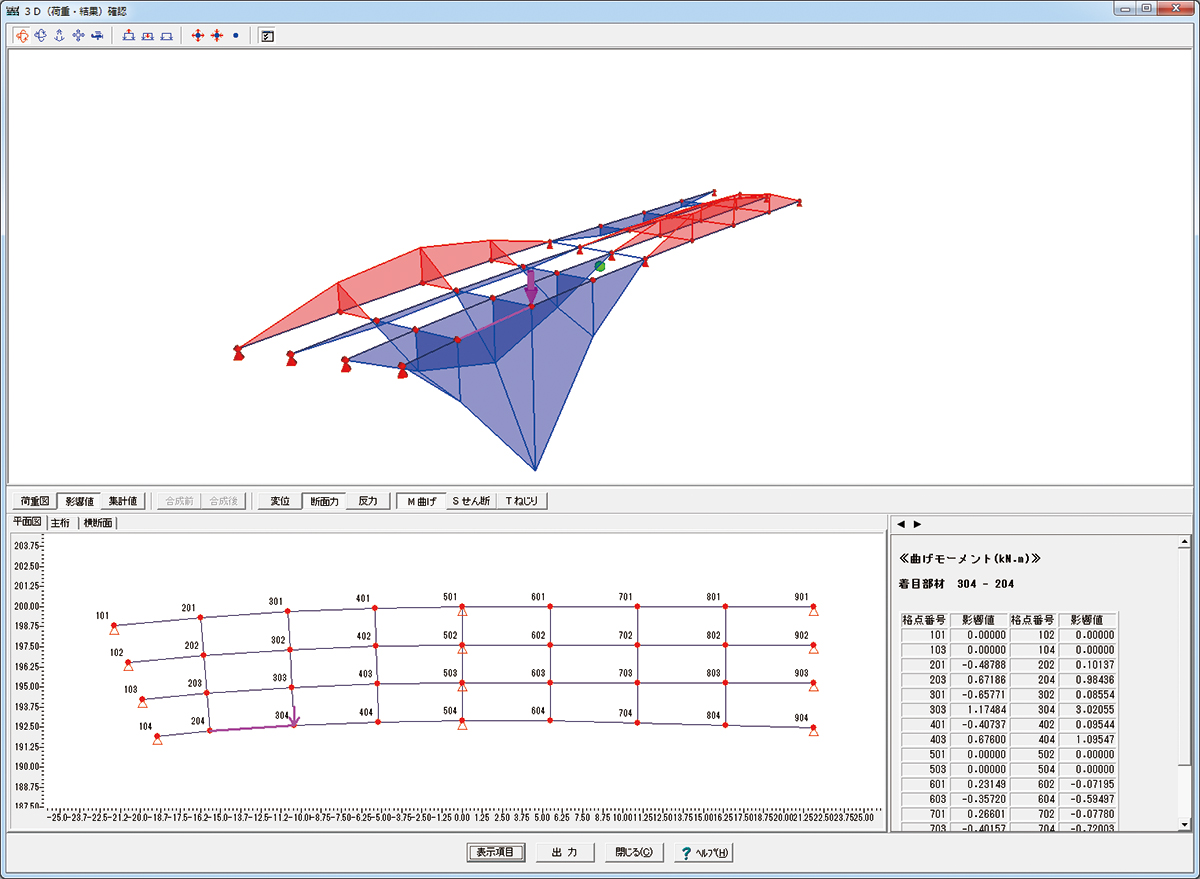Select the red free-rotate view tool
Viewport: 1200px width, 879px height.
[22, 35]
